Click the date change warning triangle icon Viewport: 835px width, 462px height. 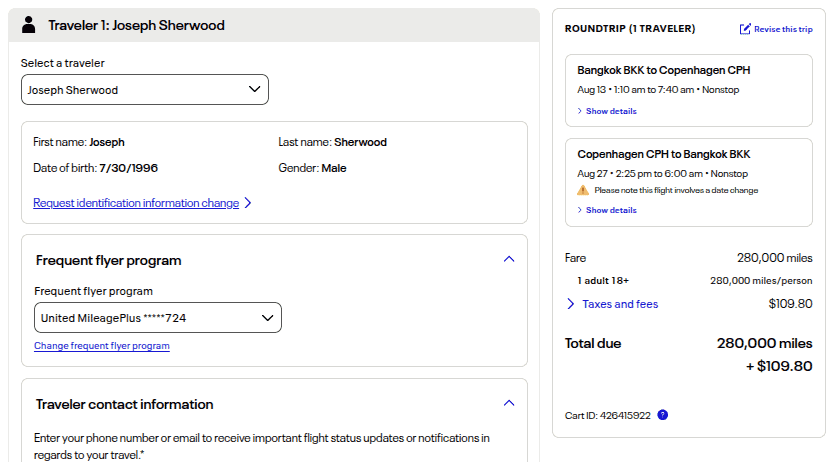[583, 190]
